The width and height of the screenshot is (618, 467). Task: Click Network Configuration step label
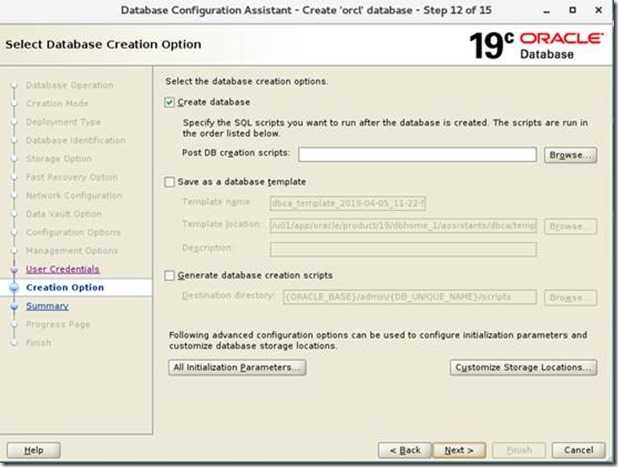74,195
